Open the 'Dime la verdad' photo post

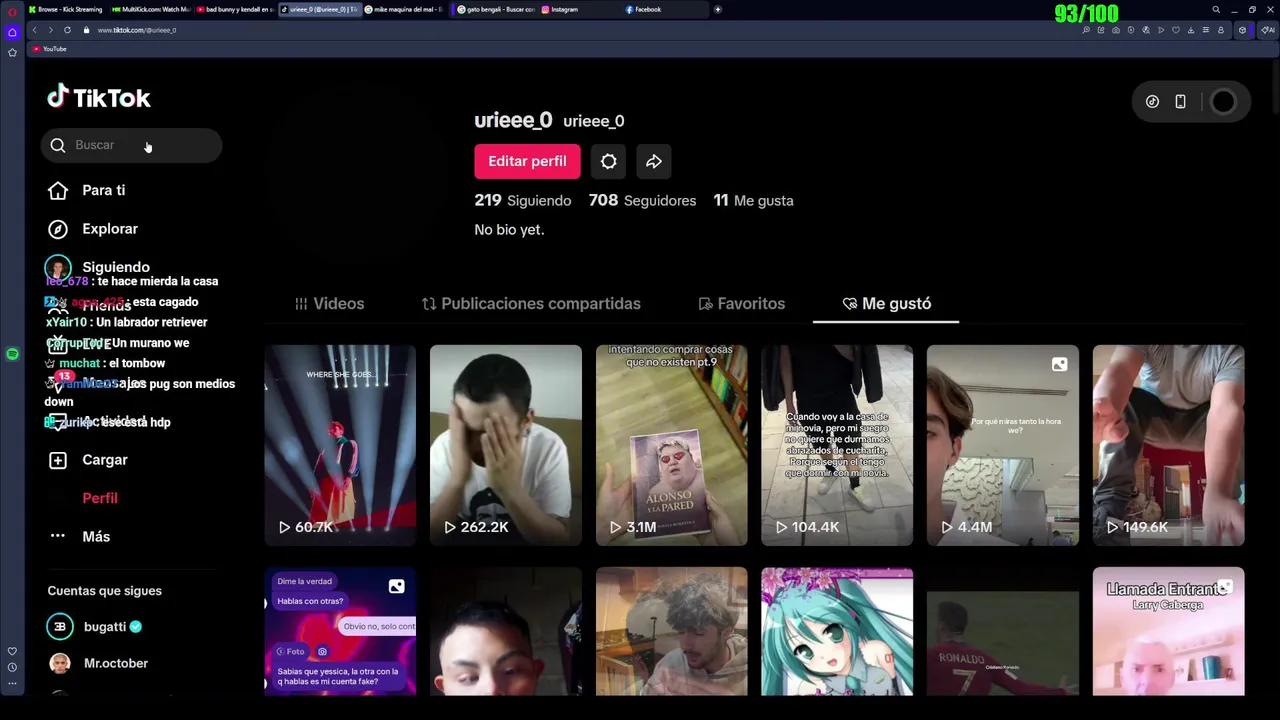point(340,631)
